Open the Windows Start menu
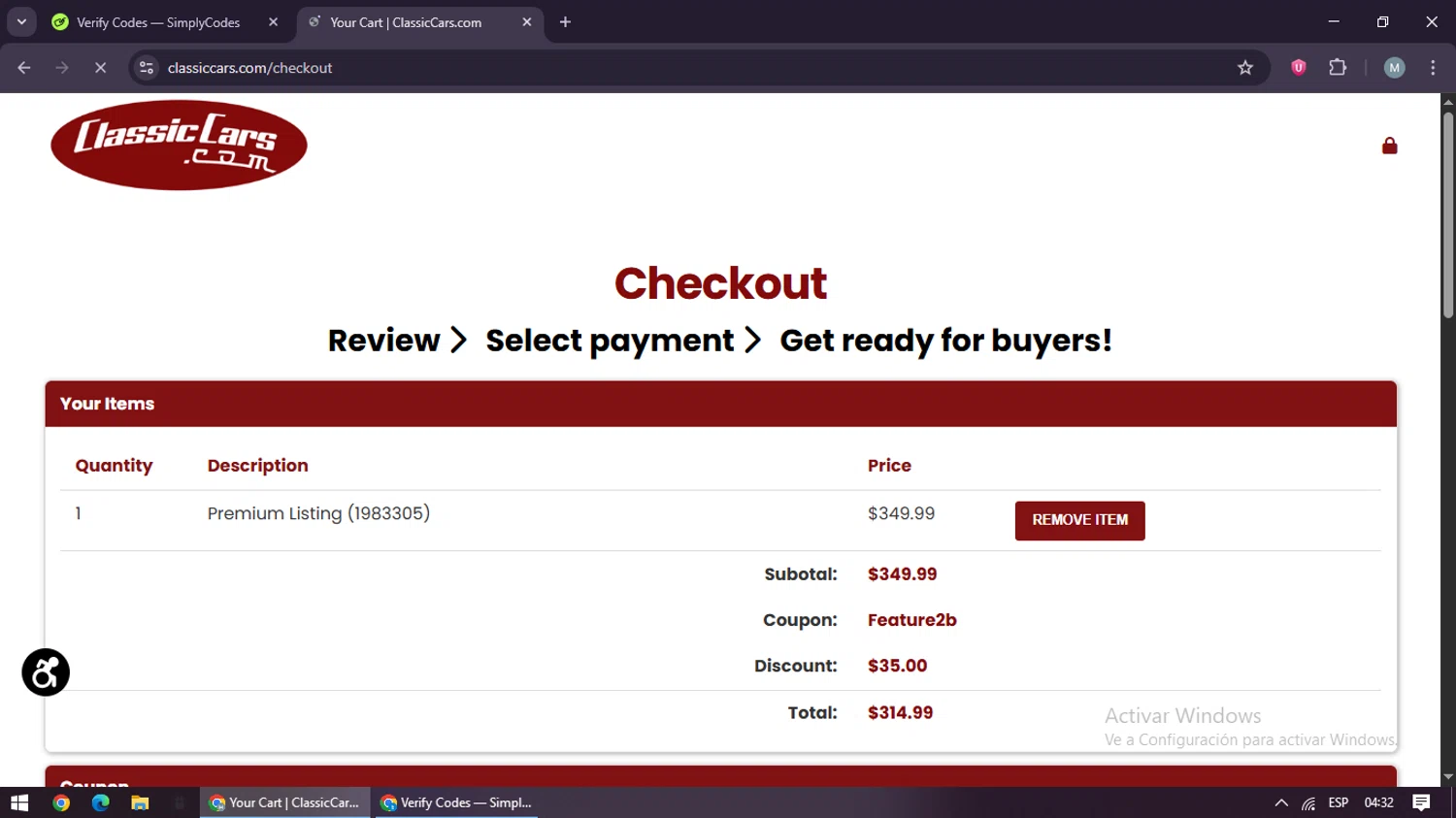The image size is (1456, 818). (19, 802)
